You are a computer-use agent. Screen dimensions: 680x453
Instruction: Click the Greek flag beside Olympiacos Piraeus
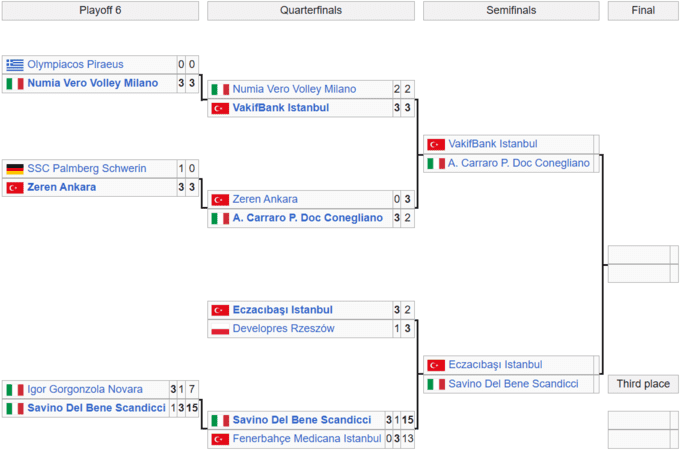point(15,65)
